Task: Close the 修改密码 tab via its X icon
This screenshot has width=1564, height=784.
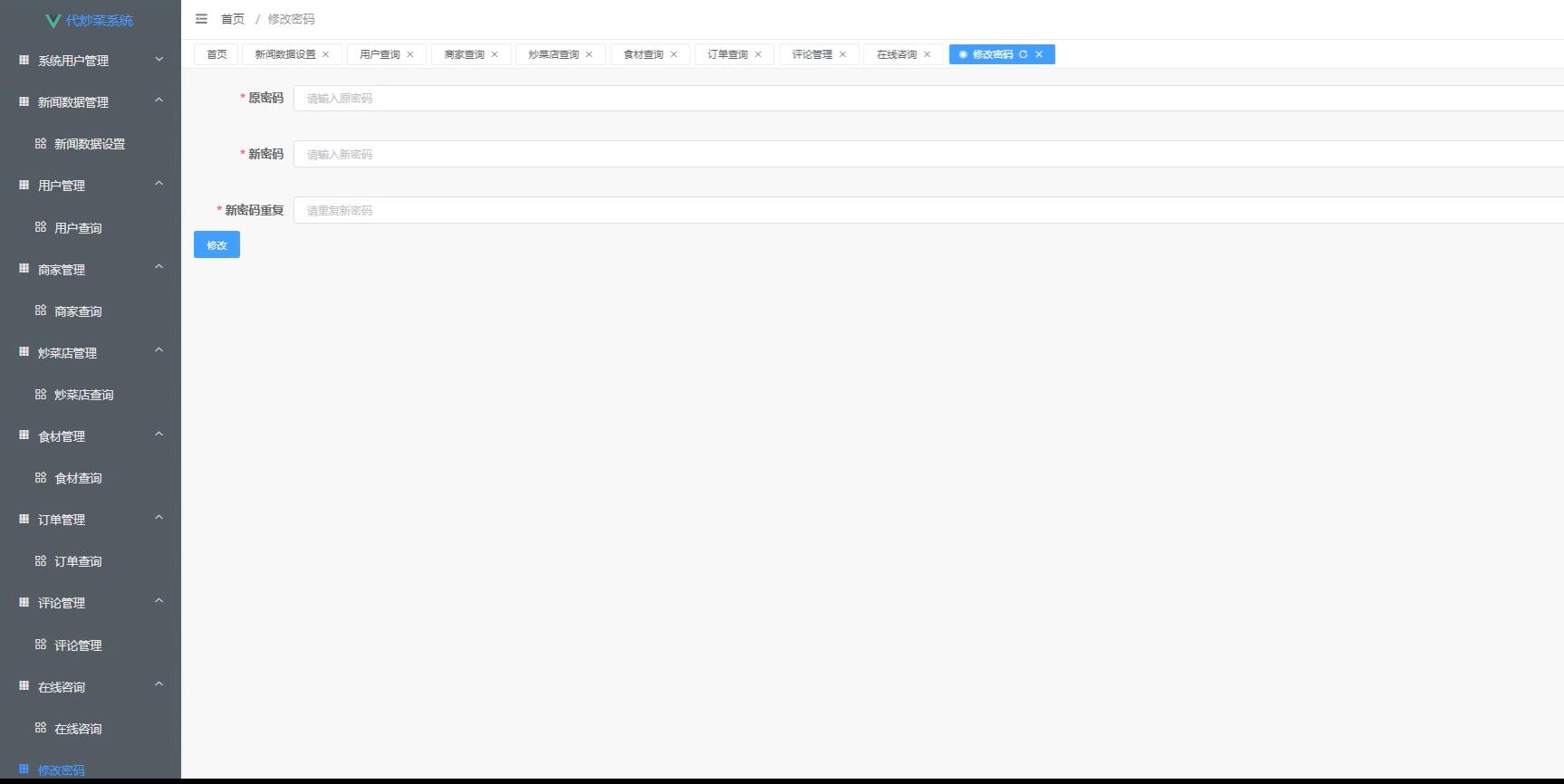Action: pos(1039,54)
